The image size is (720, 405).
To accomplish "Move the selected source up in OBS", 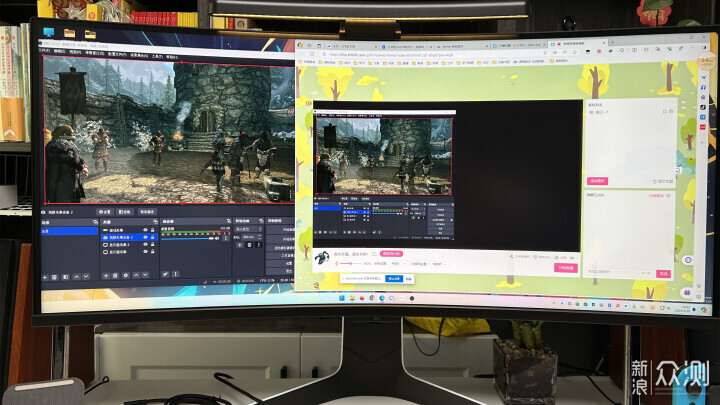I will (x=136, y=275).
